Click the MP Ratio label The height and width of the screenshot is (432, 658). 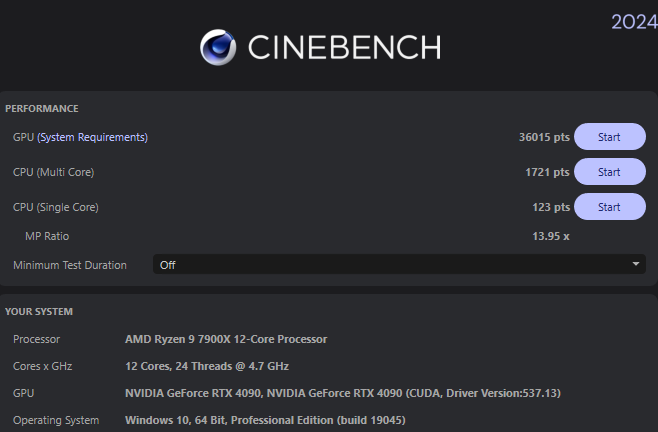[x=47, y=236]
